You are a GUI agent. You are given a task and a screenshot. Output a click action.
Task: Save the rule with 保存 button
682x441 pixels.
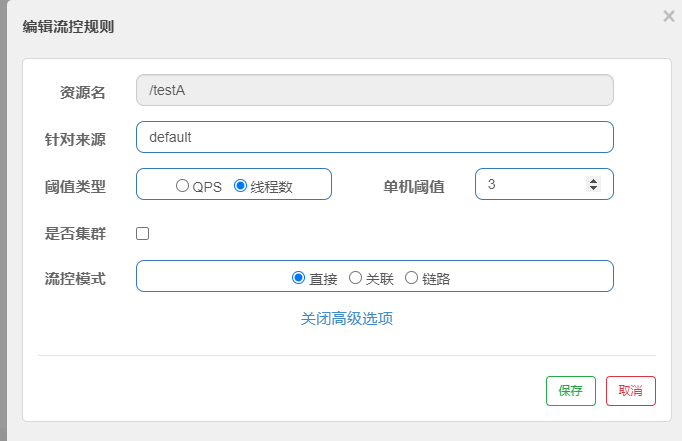(571, 391)
